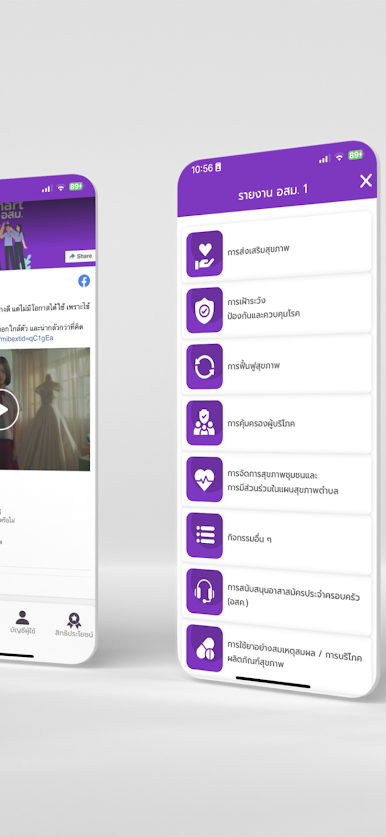Switch to สิทธิประโยชน์ tab on left phone

[x=74, y=626]
